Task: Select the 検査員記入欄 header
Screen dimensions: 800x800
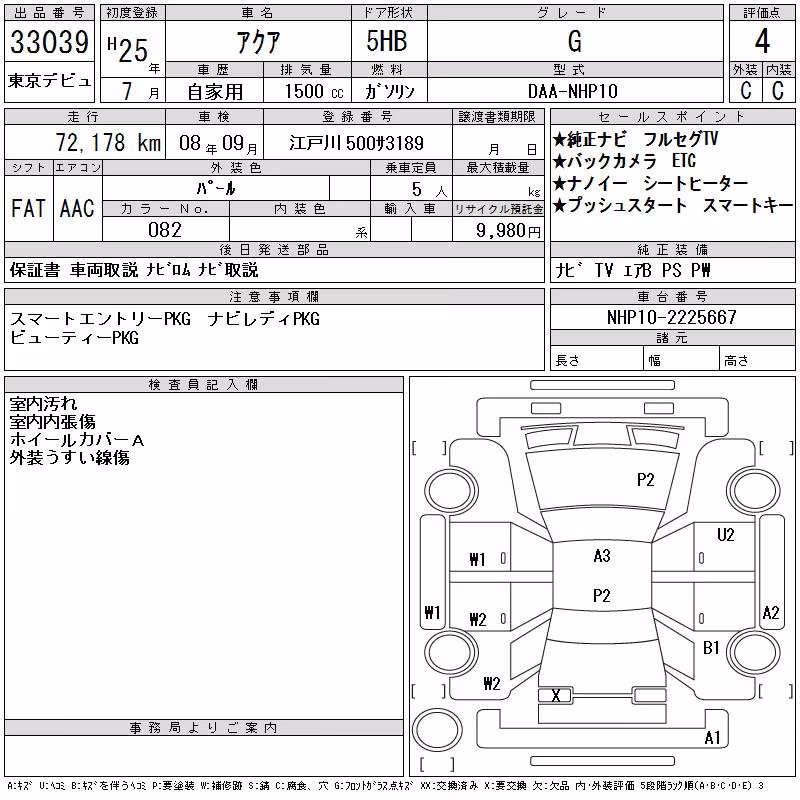Action: 204,384
